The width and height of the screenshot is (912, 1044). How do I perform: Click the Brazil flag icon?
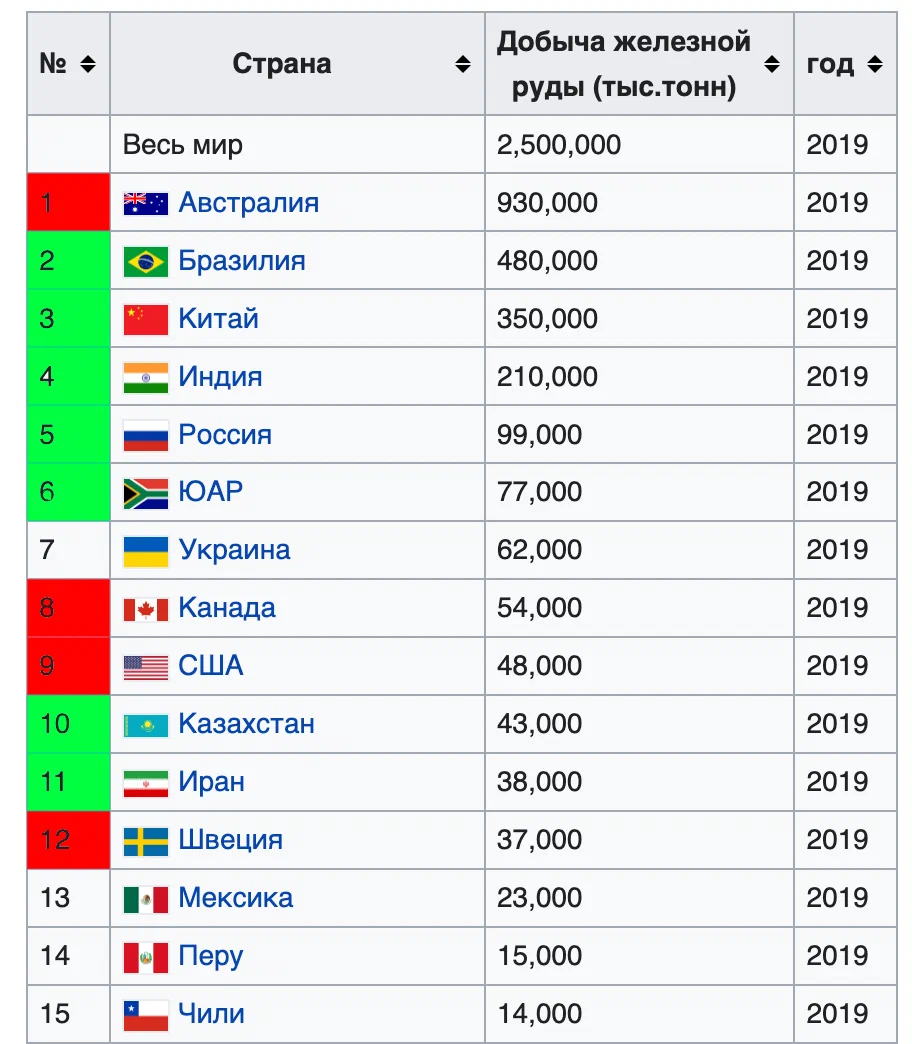pyautogui.click(x=146, y=261)
